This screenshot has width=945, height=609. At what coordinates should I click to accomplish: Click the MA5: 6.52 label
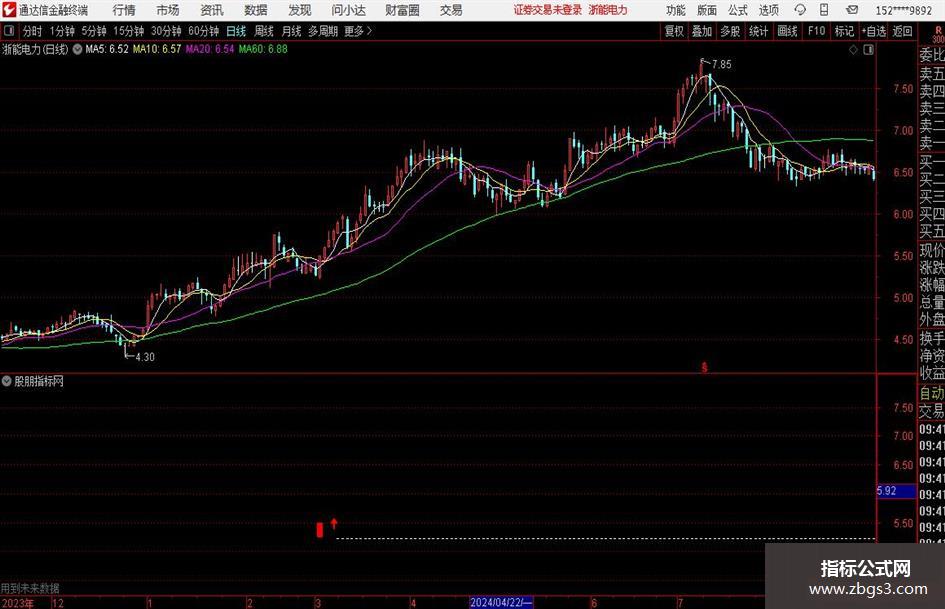tap(107, 49)
